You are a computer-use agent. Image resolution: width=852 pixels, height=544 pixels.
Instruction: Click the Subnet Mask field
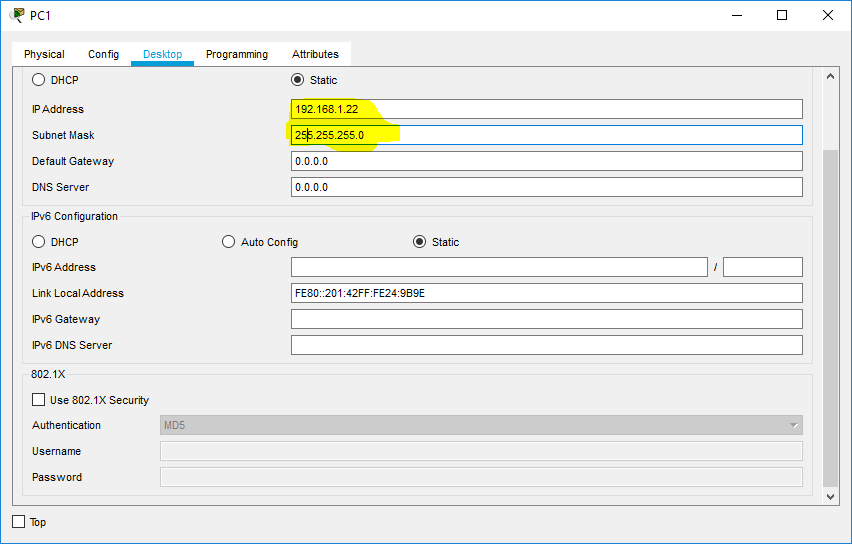546,135
